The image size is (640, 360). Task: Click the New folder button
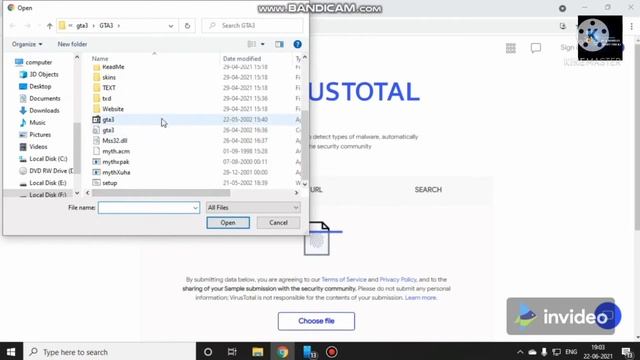click(x=72, y=44)
